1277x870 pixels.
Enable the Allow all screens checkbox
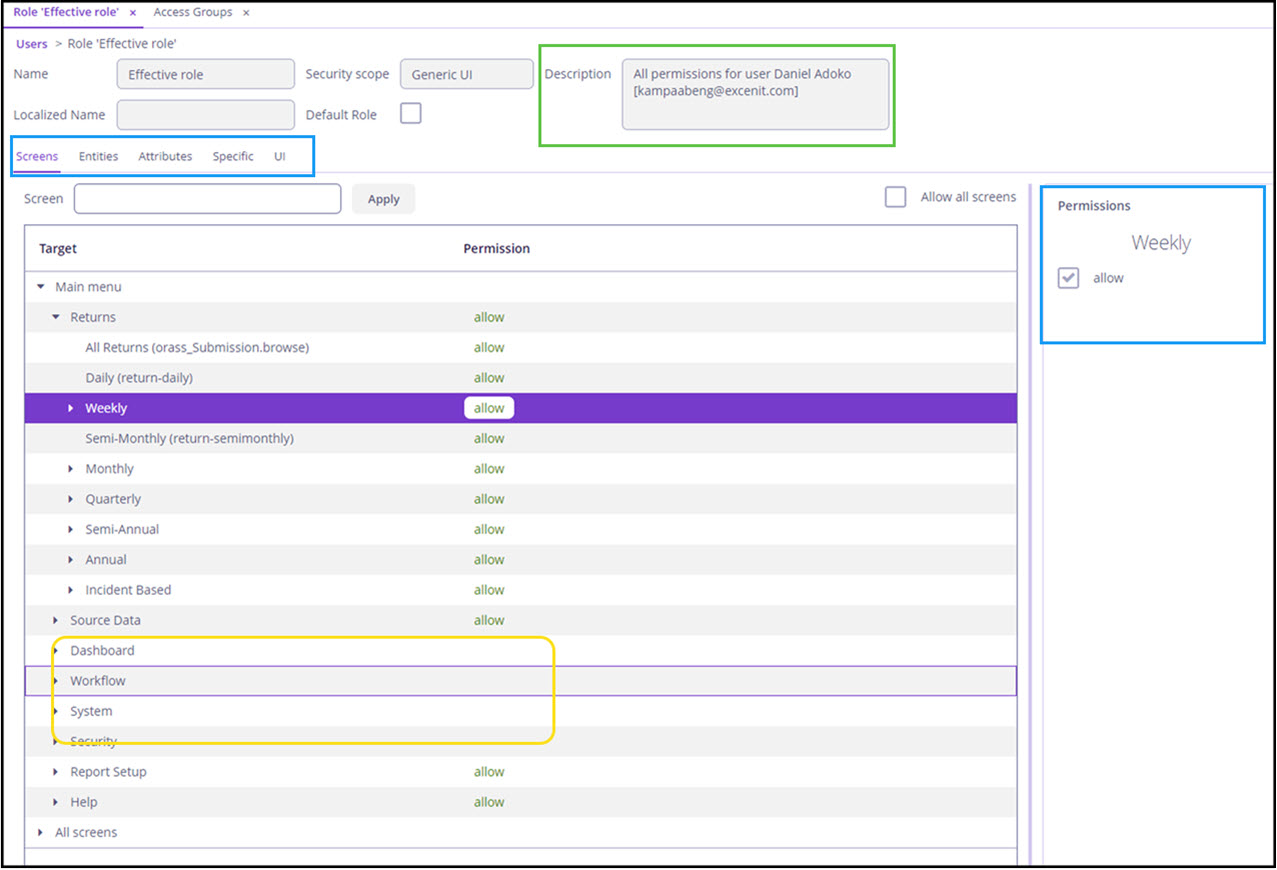pyautogui.click(x=895, y=198)
